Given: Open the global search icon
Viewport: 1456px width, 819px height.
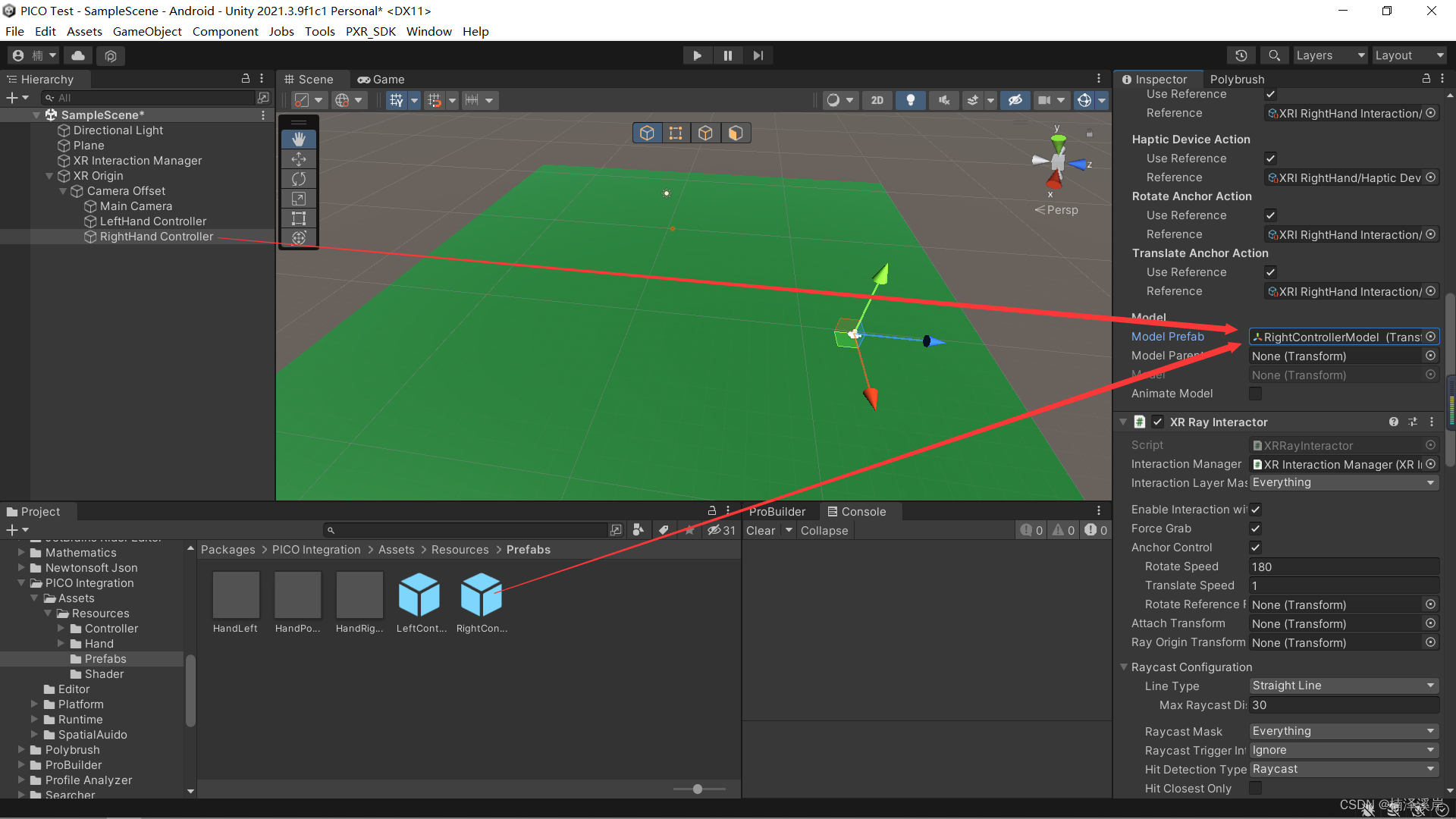Looking at the screenshot, I should [1275, 55].
